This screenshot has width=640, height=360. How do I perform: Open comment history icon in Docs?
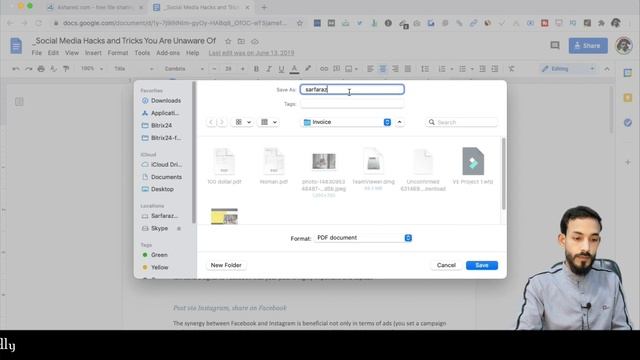click(x=555, y=45)
